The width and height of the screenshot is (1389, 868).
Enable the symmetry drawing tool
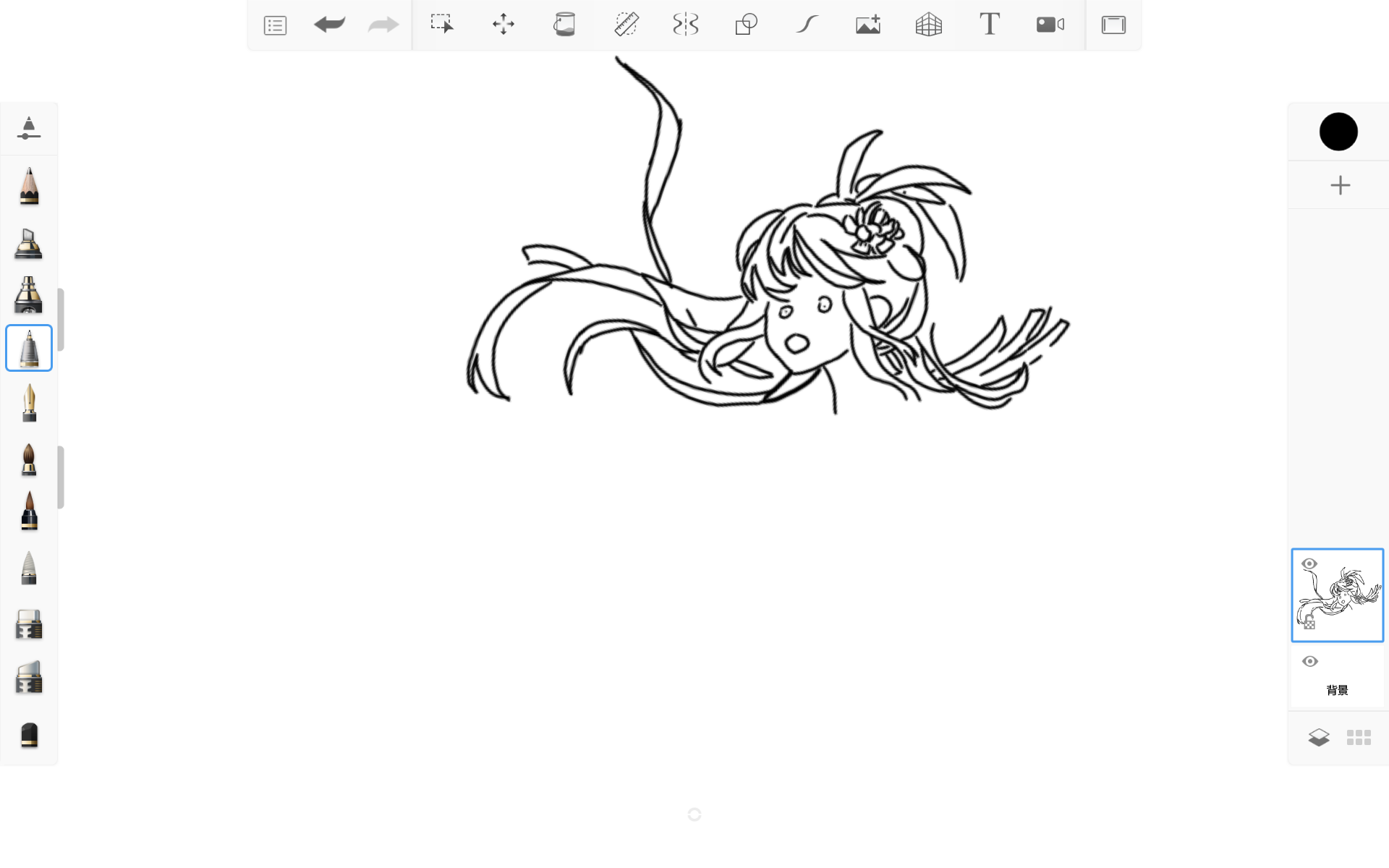(x=685, y=25)
